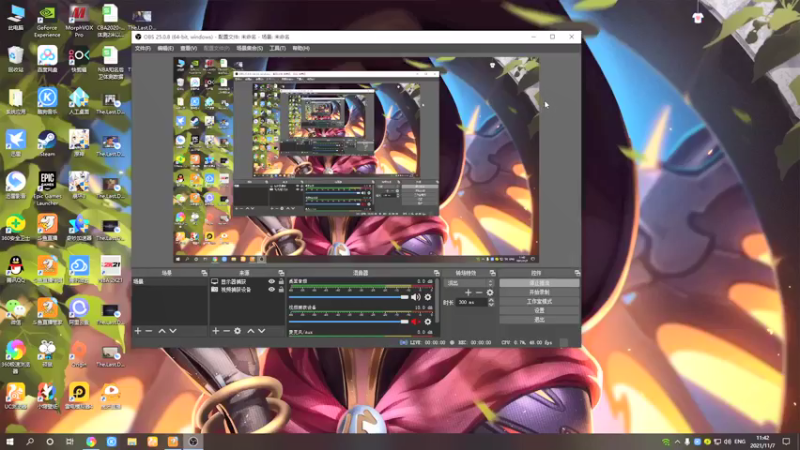Open the Tools menu in OBS
Screen dimensions: 800x450
coord(278,48)
